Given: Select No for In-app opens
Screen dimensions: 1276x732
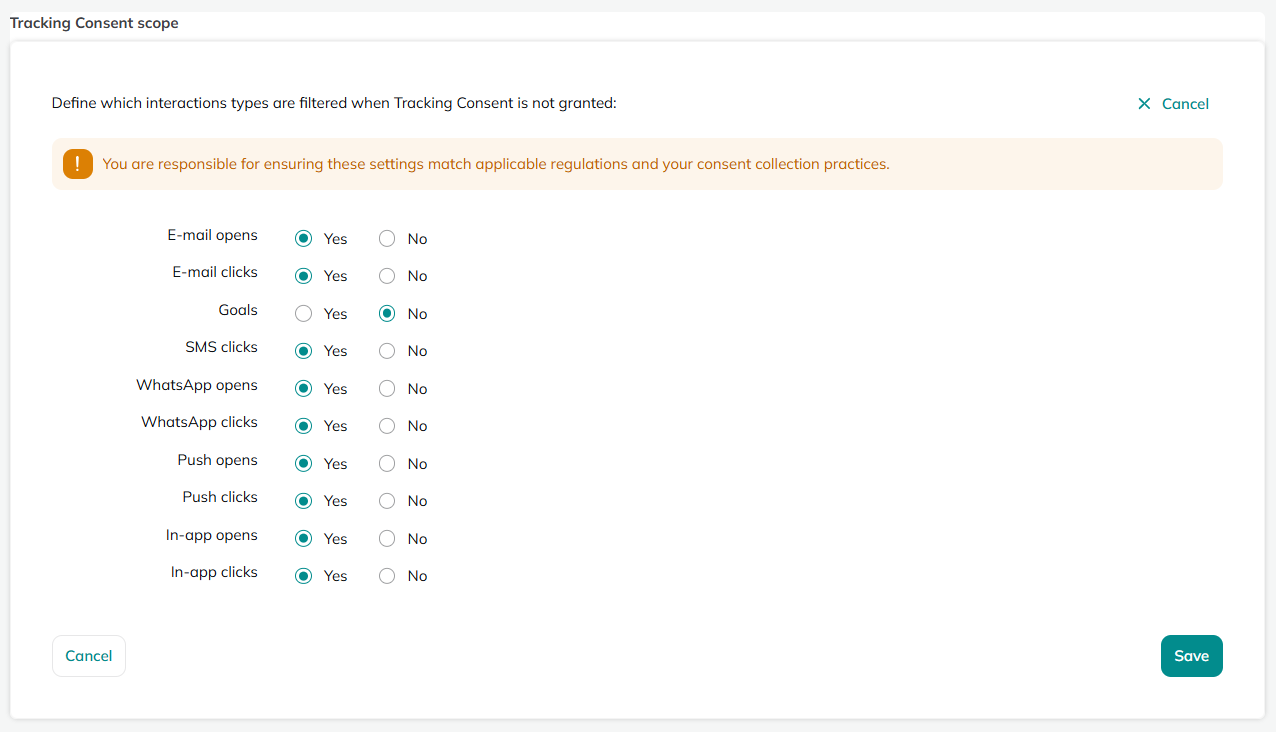Looking at the screenshot, I should (387, 538).
